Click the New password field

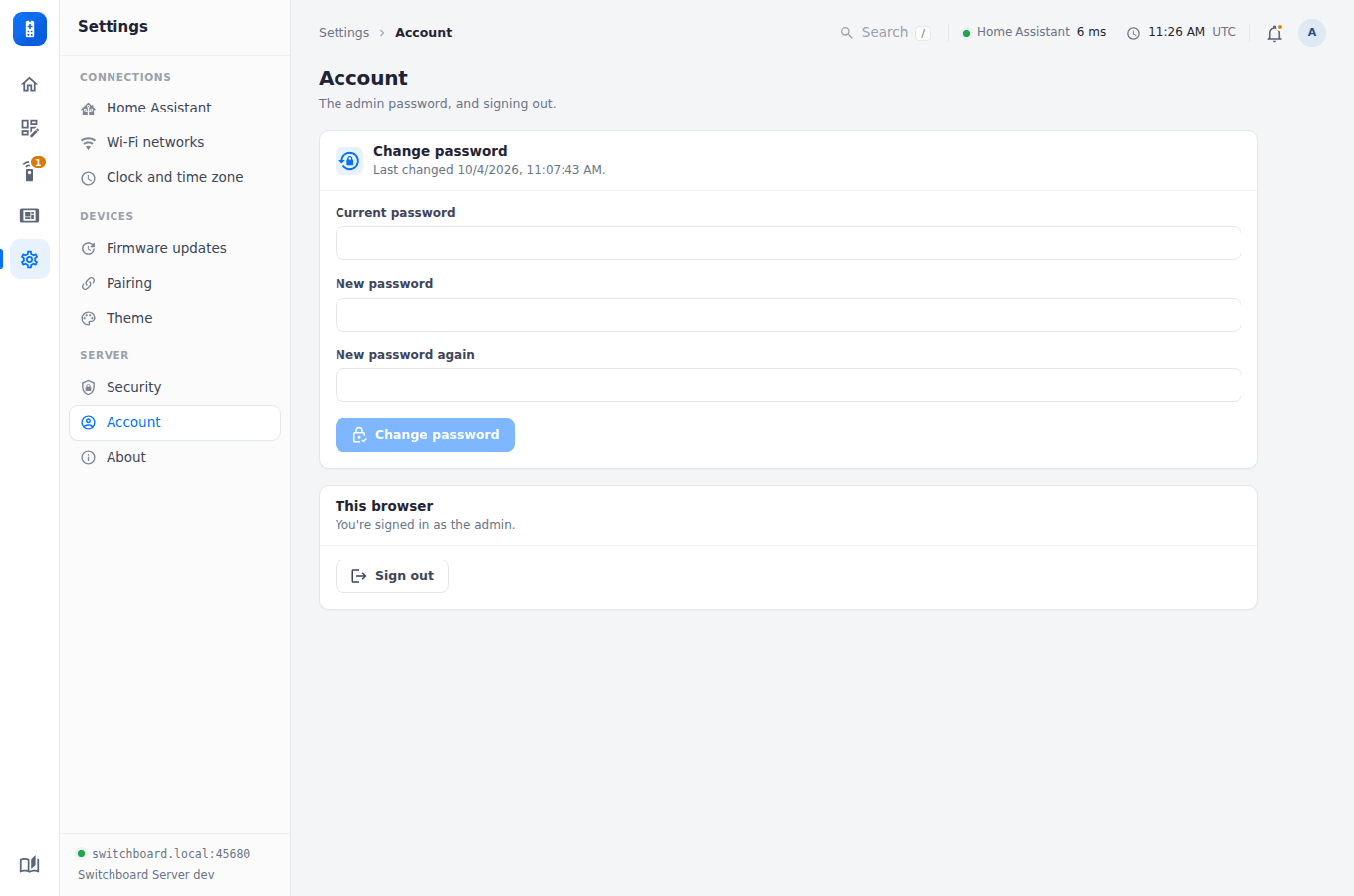pos(789,315)
